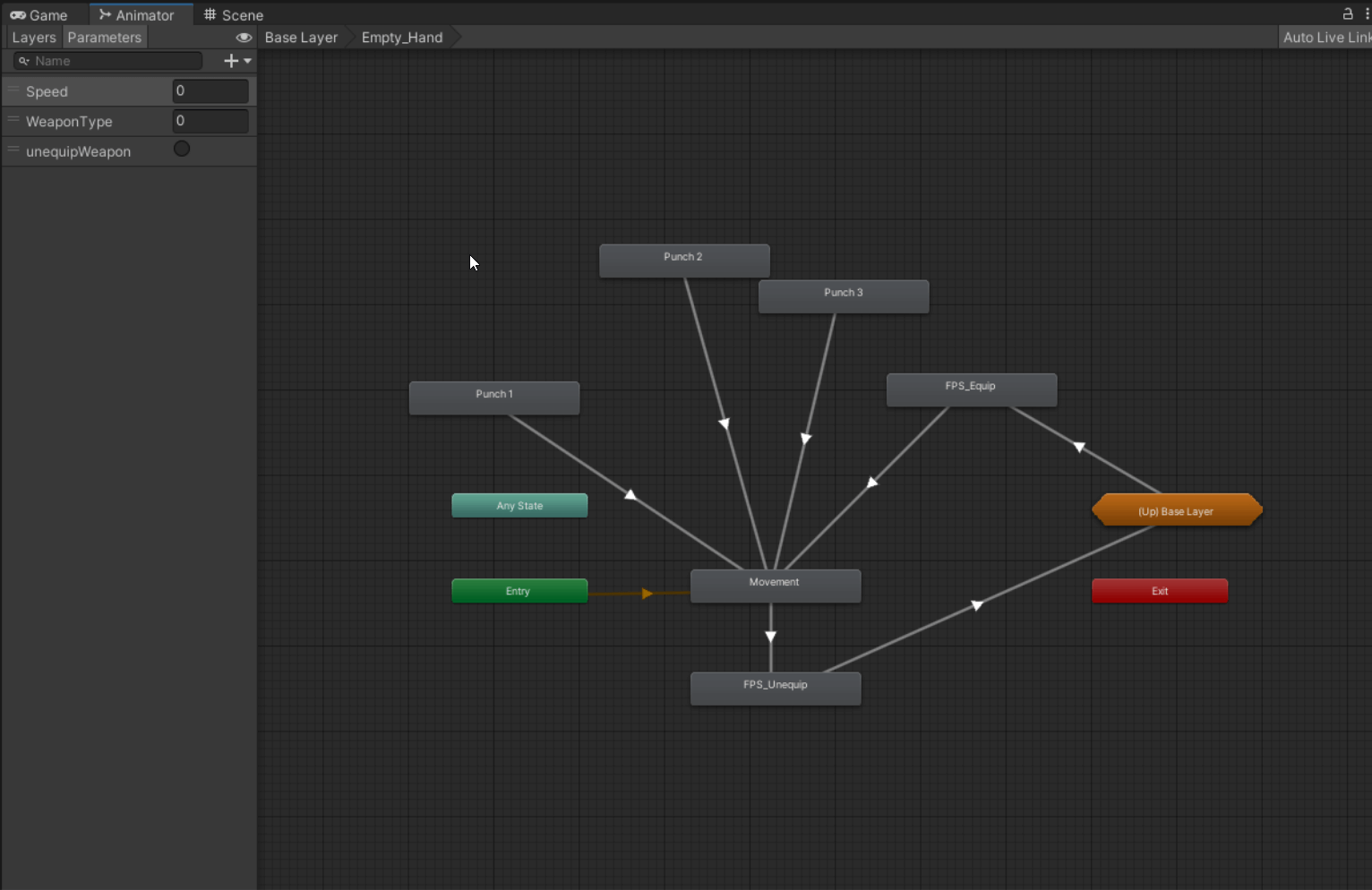
Task: Select the Punch 1 state node
Action: click(x=494, y=398)
